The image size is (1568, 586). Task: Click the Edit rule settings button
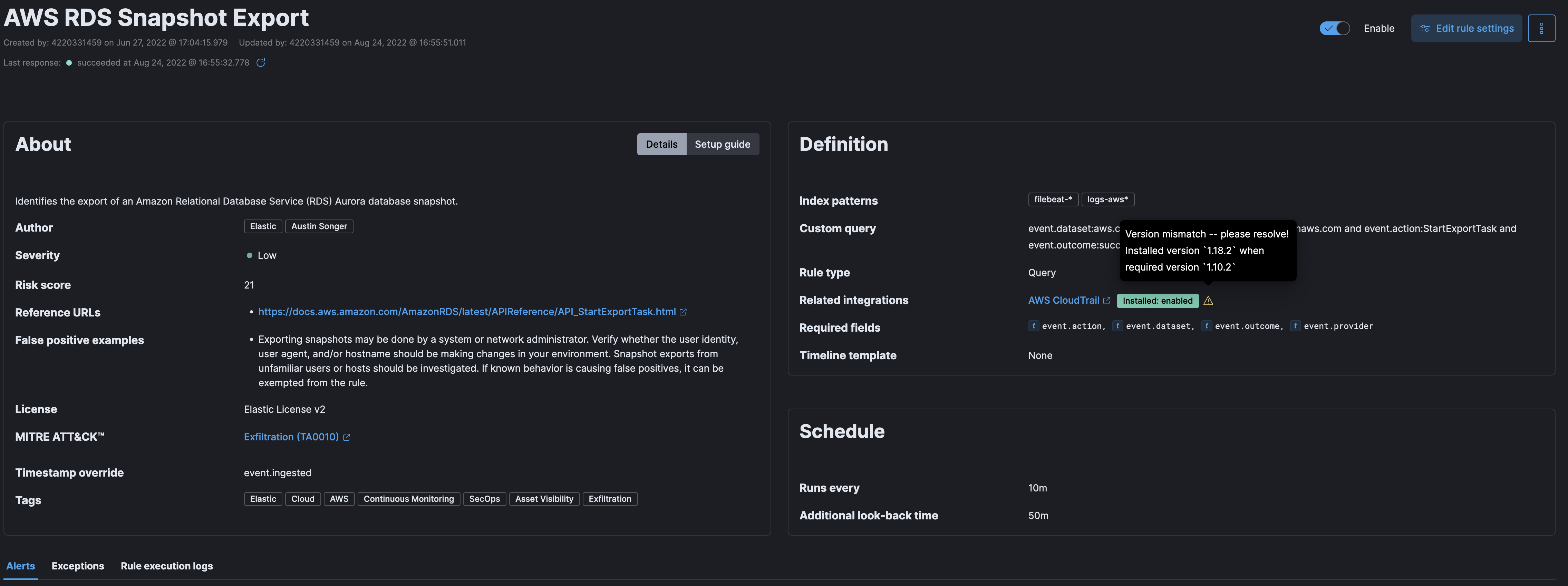[x=1467, y=28]
